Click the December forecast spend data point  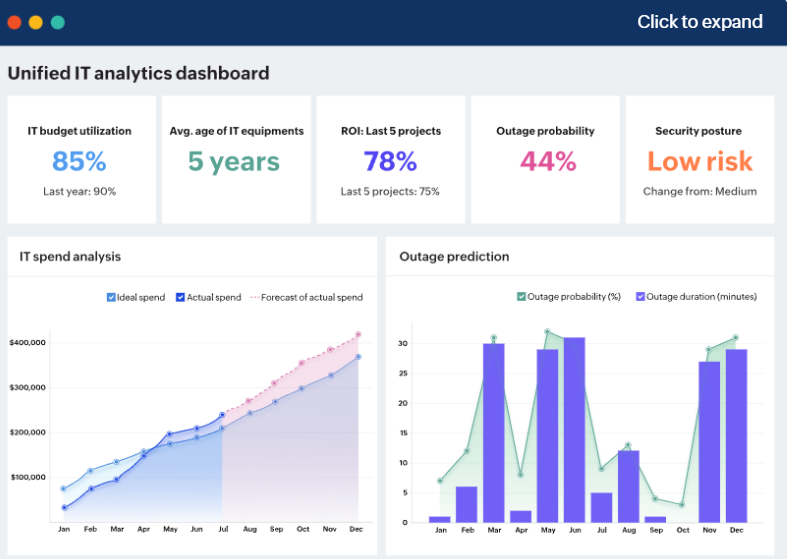[358, 335]
